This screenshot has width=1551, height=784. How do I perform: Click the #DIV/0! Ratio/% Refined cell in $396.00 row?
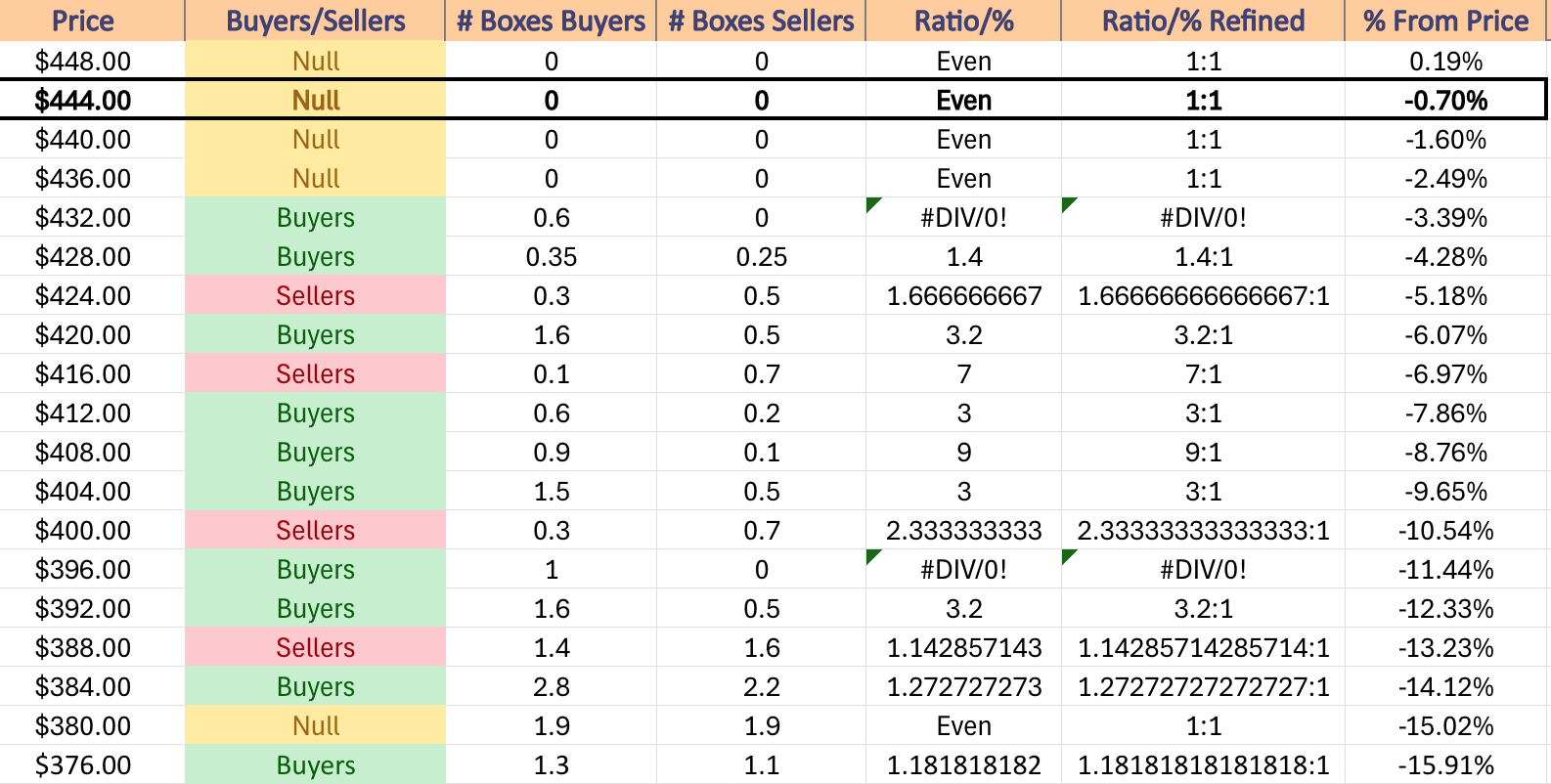point(1203,569)
